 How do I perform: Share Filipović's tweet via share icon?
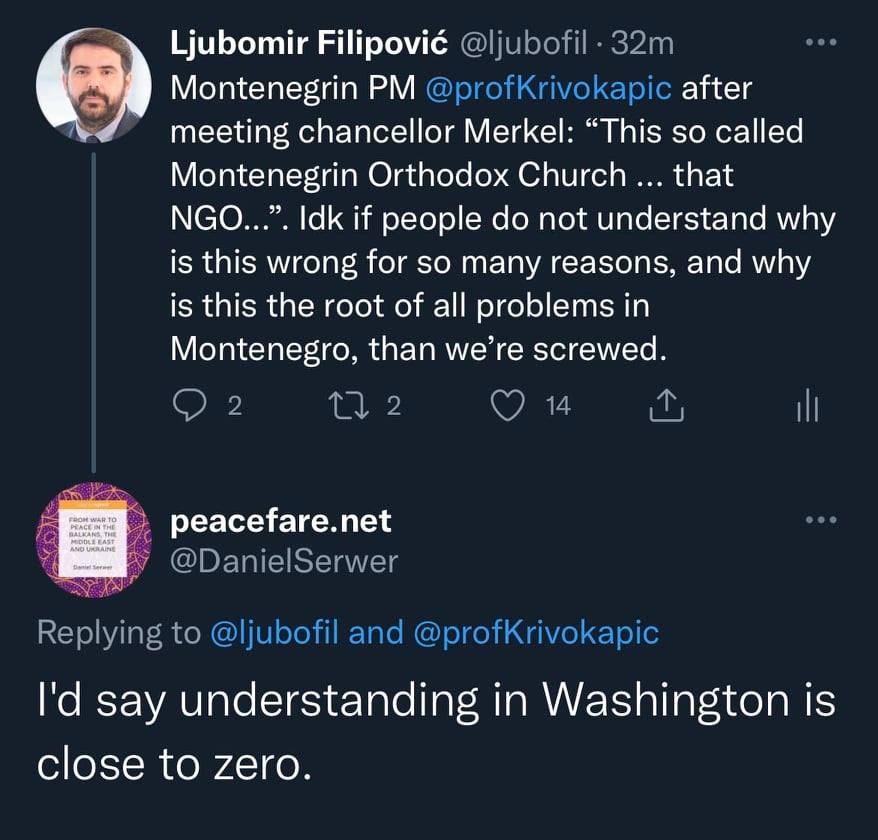pos(666,405)
